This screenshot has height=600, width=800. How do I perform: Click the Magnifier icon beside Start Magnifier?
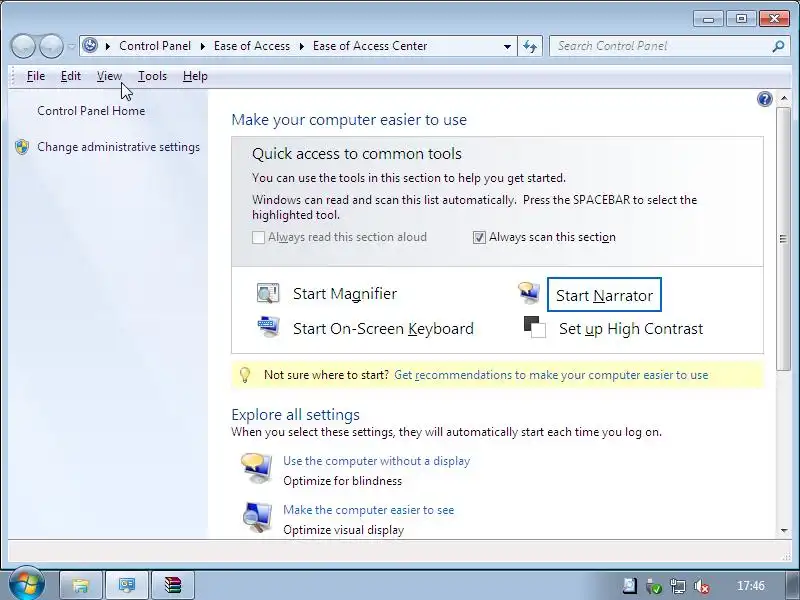[x=268, y=293]
